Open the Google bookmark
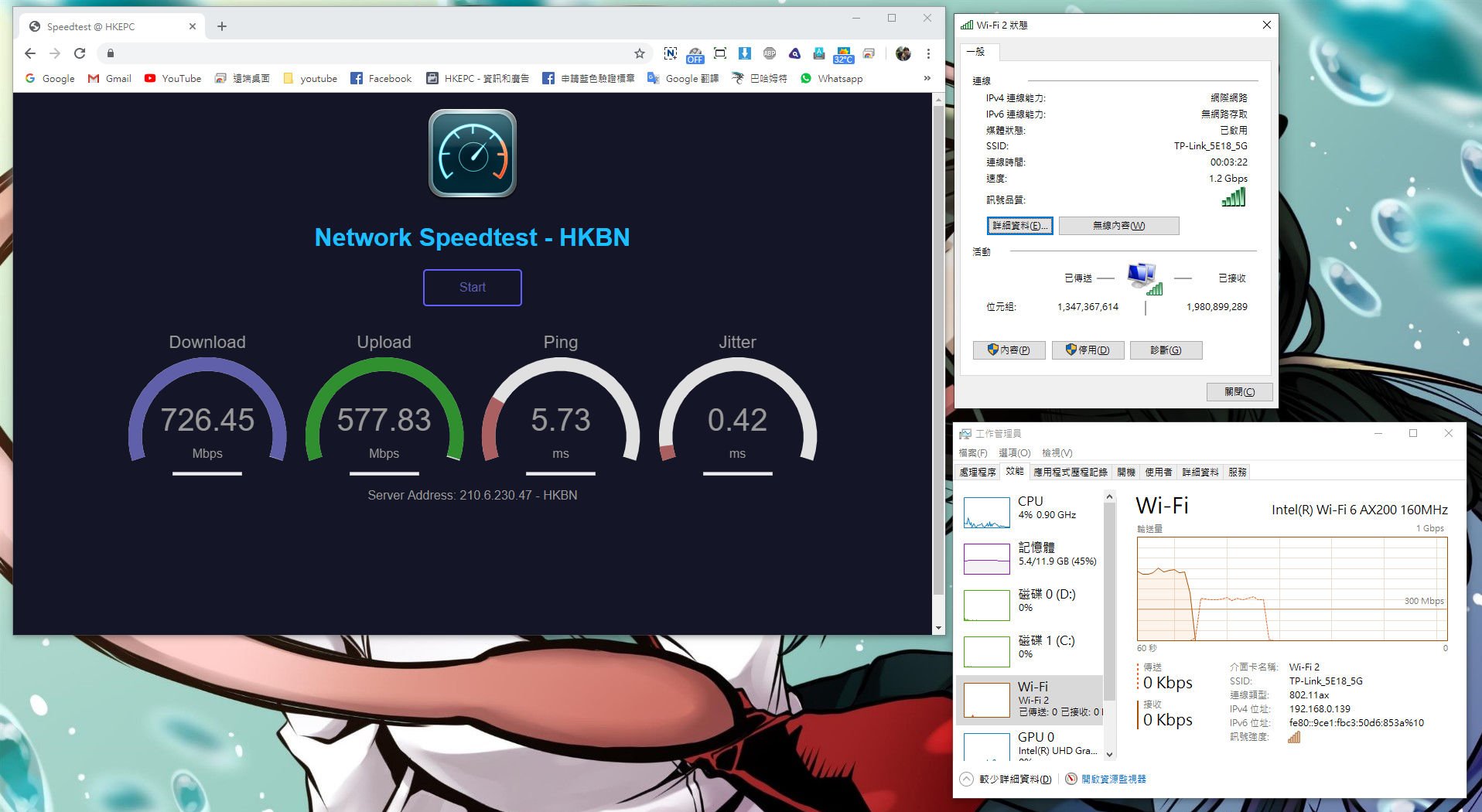This screenshot has height=812, width=1482. [x=50, y=78]
